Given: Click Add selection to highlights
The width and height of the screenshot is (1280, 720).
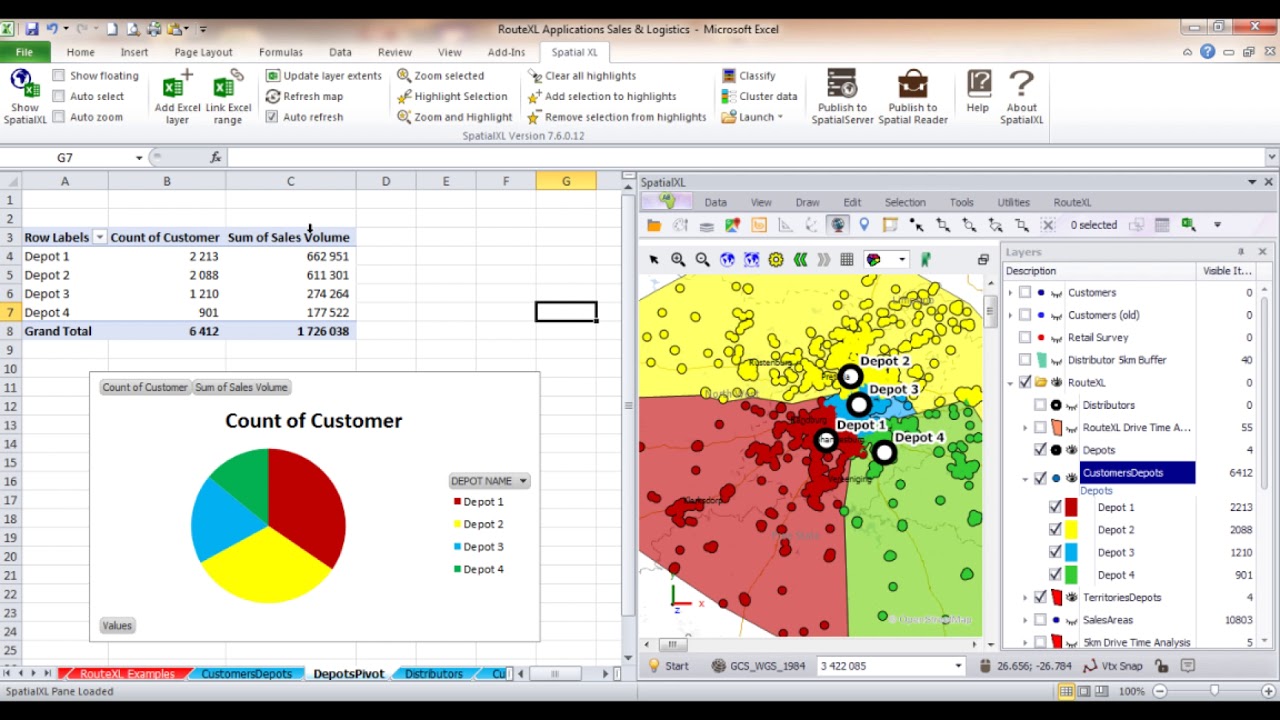Looking at the screenshot, I should tap(601, 96).
